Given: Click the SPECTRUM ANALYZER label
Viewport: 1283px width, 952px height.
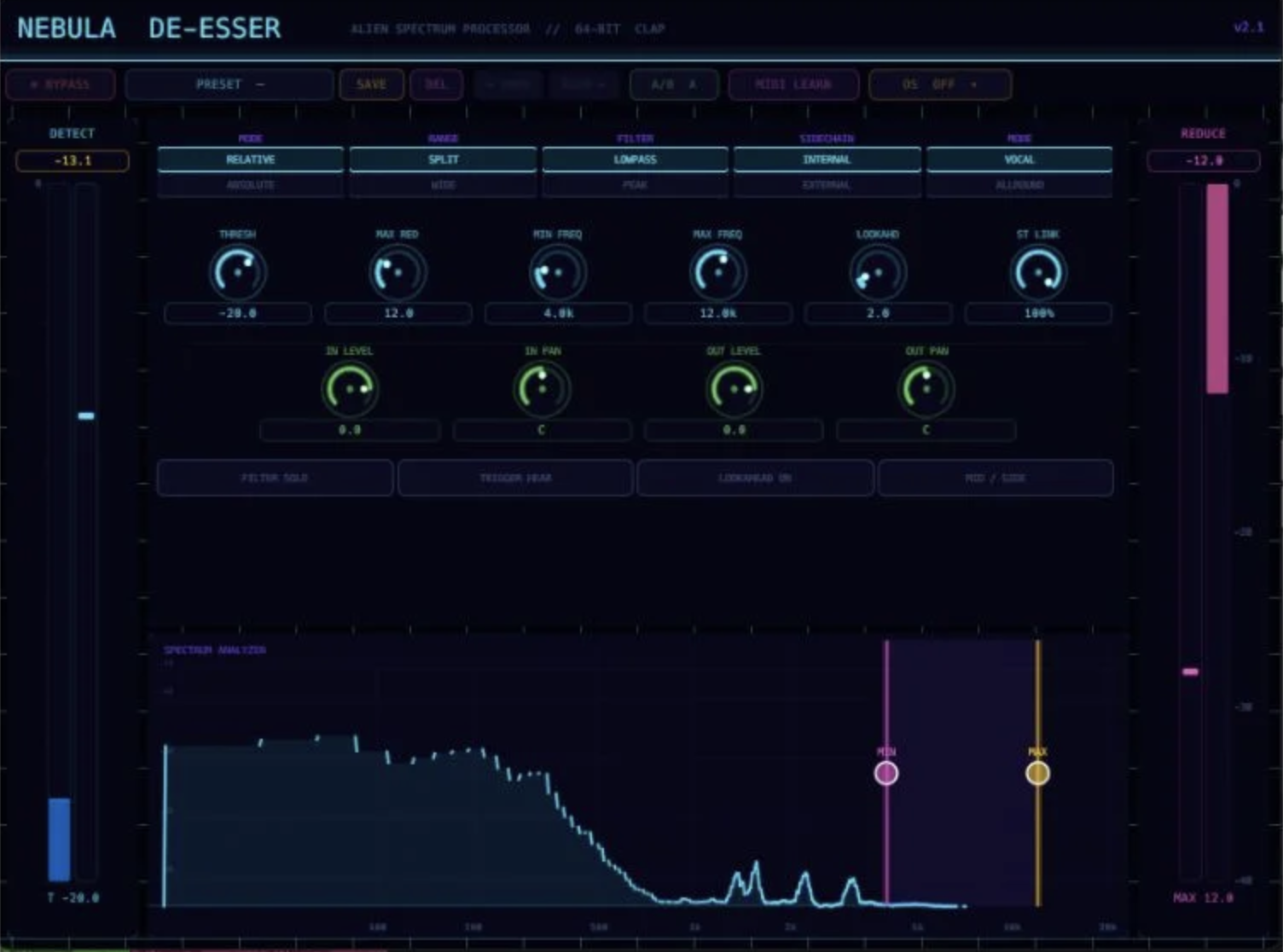Looking at the screenshot, I should click(x=215, y=650).
